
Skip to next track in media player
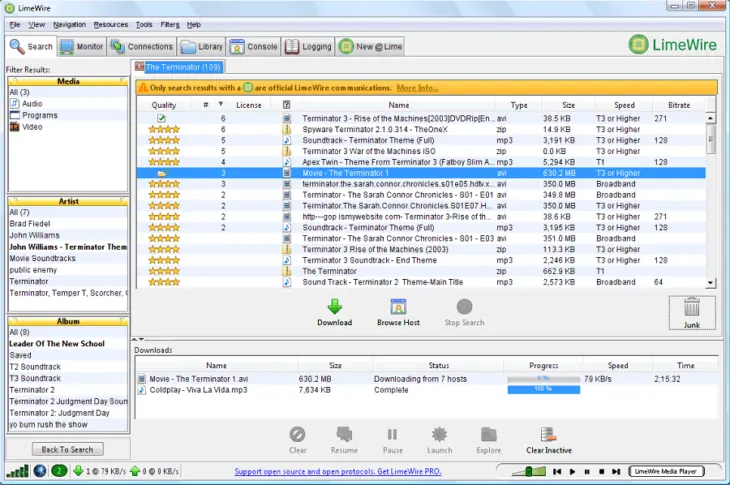(x=616, y=472)
